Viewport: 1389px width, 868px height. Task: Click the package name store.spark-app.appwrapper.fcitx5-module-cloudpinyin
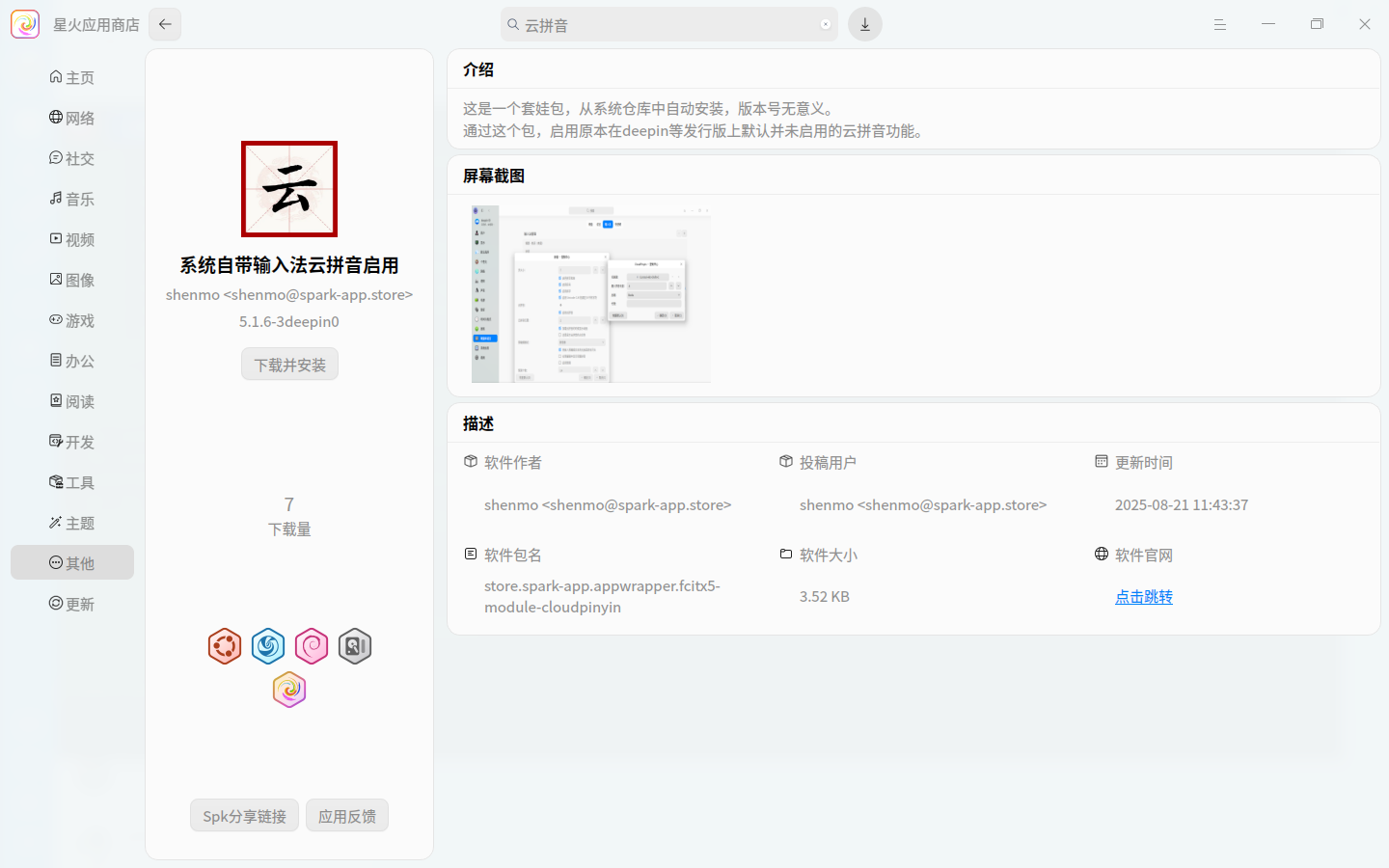click(602, 597)
